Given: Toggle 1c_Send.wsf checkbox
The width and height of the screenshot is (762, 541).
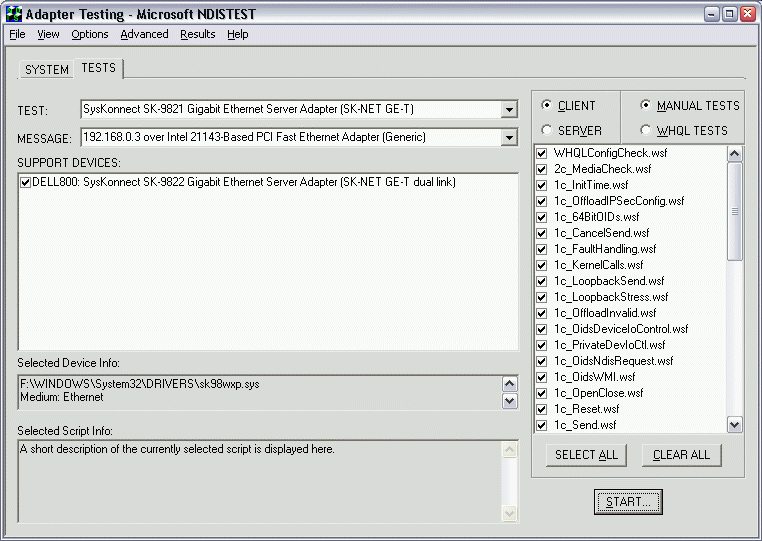Looking at the screenshot, I should [541, 426].
